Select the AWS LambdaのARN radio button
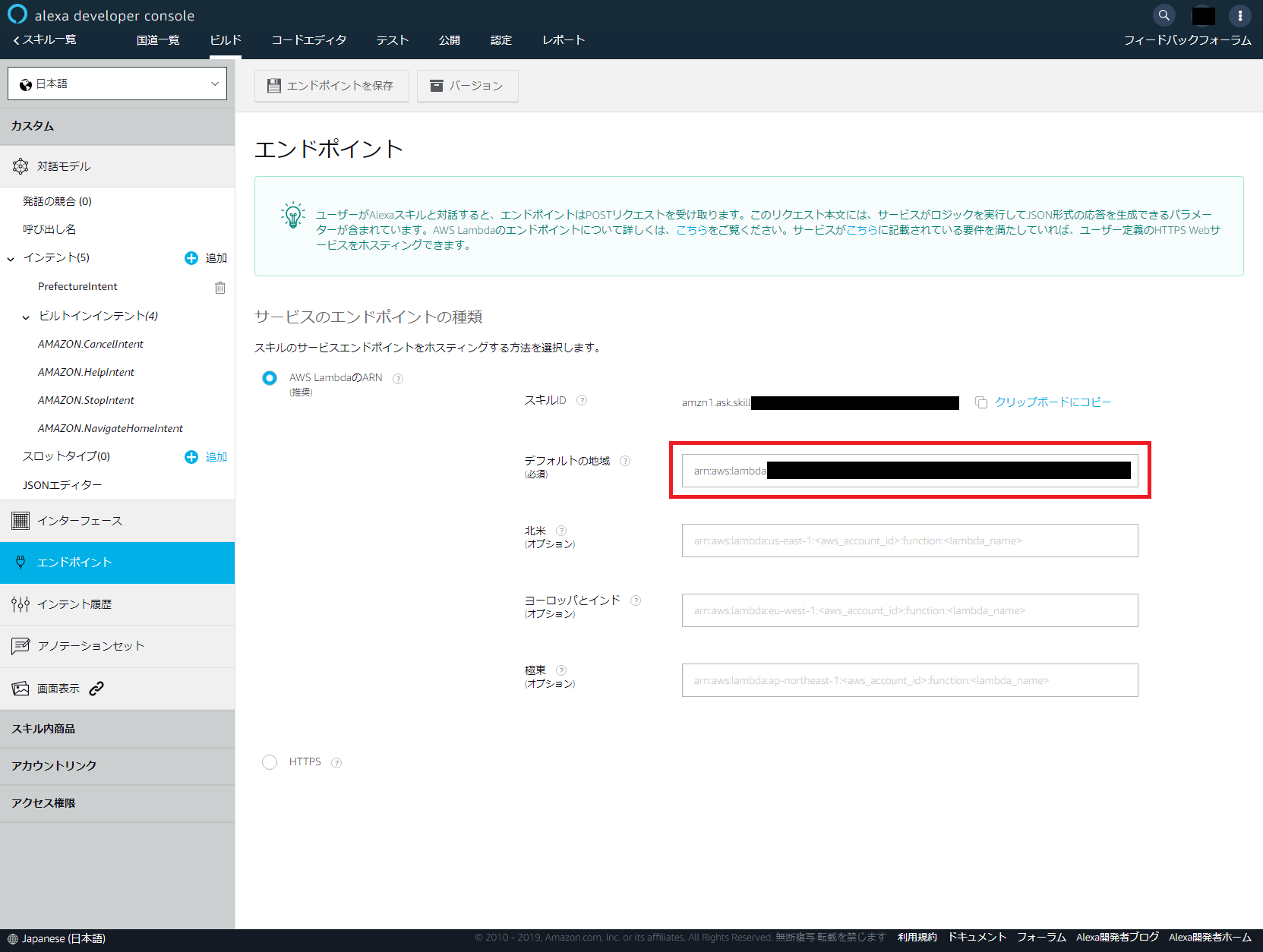 [x=270, y=377]
